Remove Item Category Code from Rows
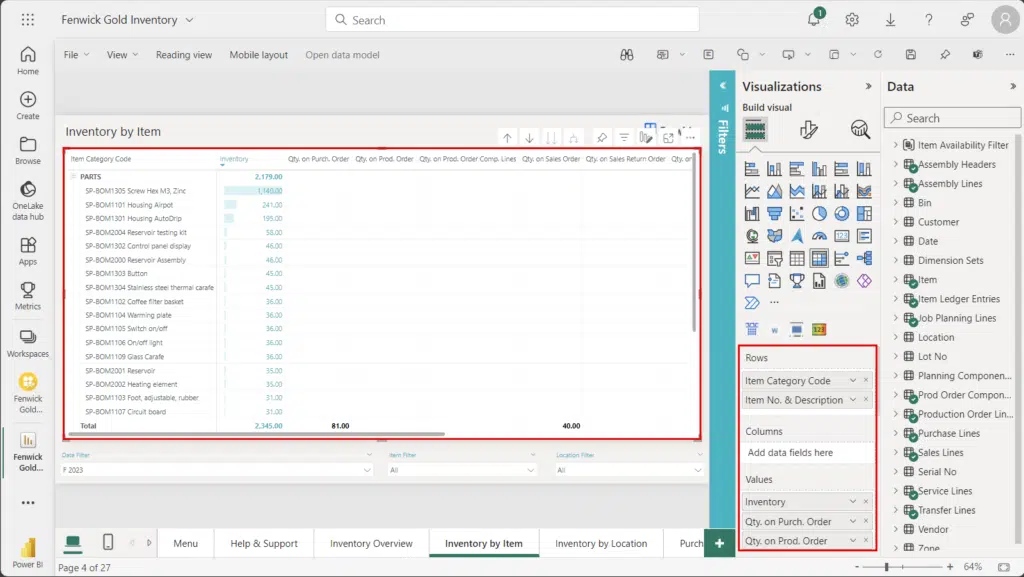Screen dimensions: 1024x577 (866, 381)
